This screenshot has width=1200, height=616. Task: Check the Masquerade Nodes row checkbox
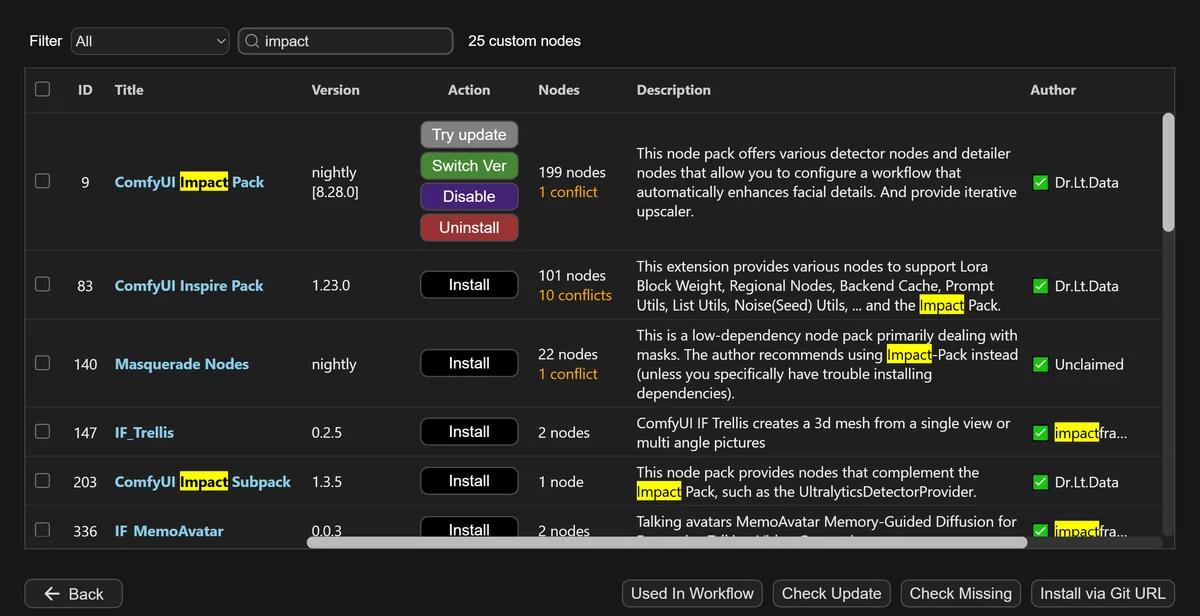pyautogui.click(x=42, y=363)
